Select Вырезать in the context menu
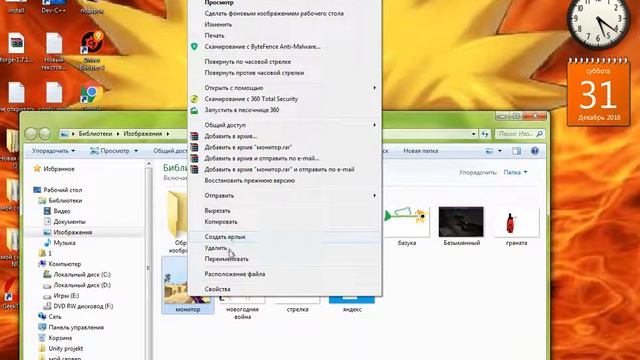Screen dimensions: 640x360 [x=218, y=211]
